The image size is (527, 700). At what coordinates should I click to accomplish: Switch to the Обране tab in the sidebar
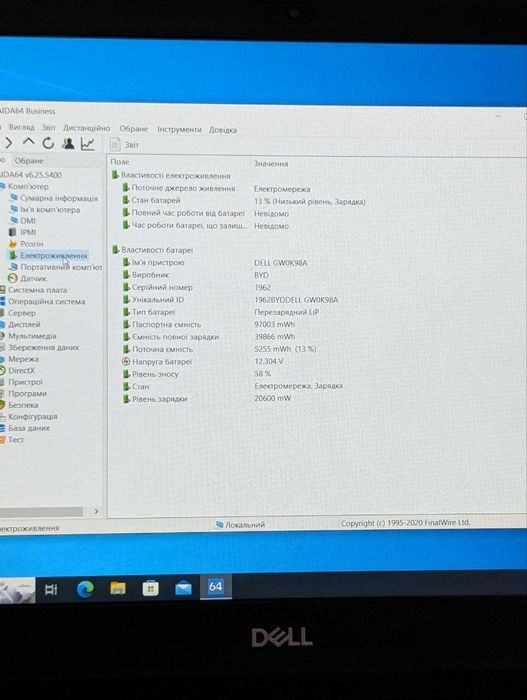tap(29, 161)
